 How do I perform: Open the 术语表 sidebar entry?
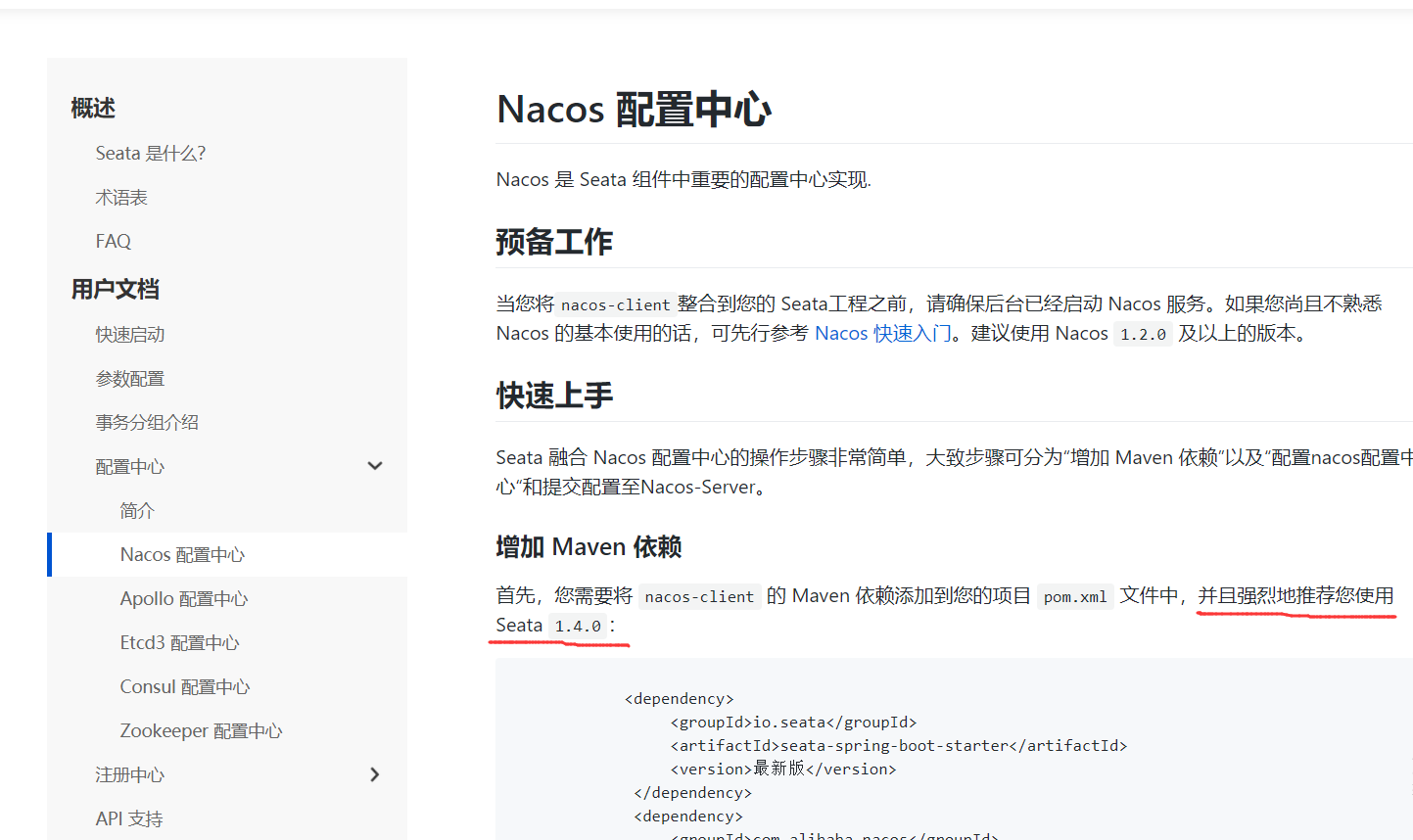tap(121, 197)
